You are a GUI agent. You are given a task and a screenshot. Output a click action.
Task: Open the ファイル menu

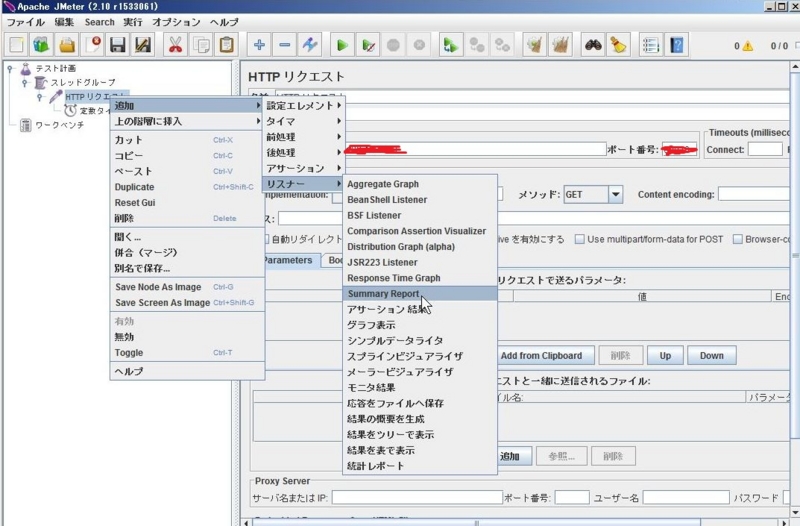(26, 22)
